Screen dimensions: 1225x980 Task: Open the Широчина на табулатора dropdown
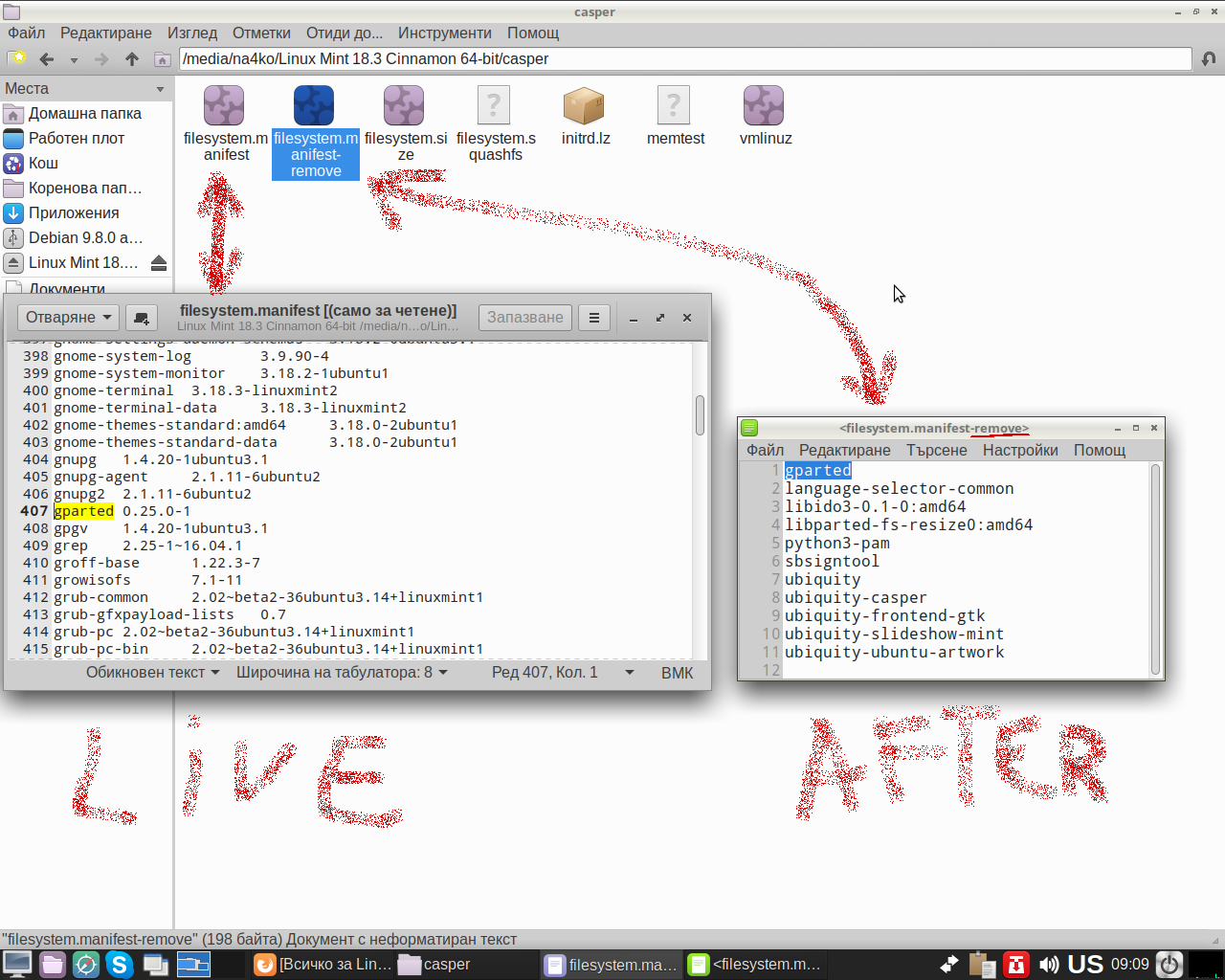(x=343, y=673)
